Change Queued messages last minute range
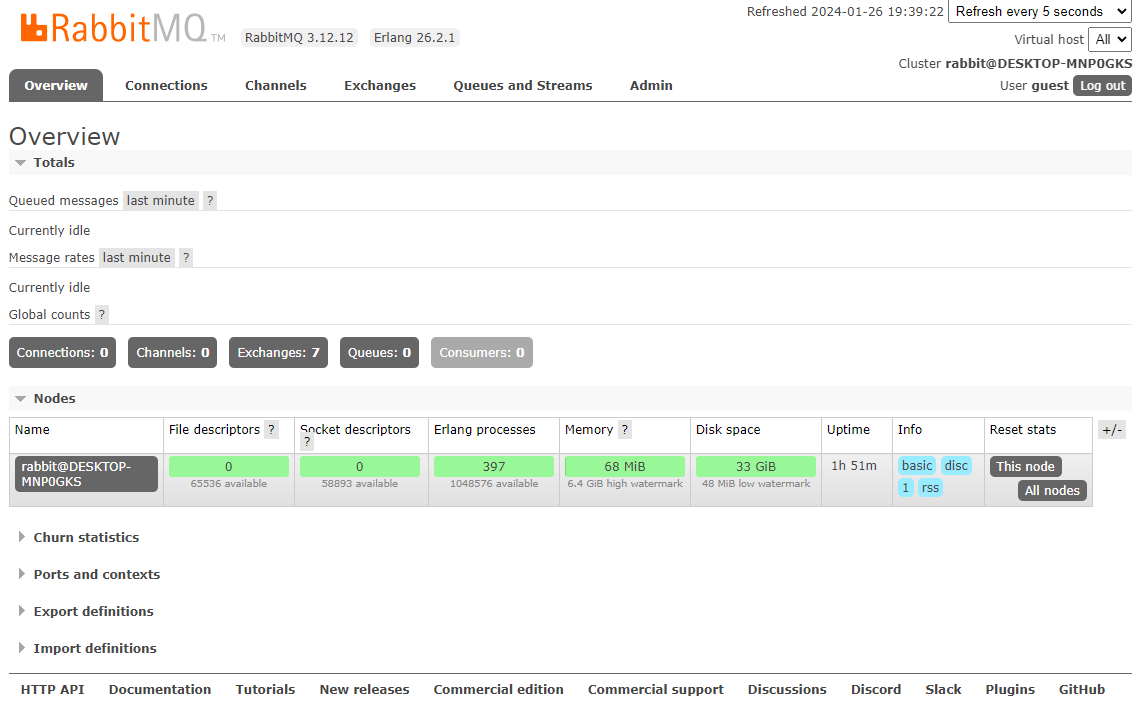The image size is (1147, 722). [160, 200]
